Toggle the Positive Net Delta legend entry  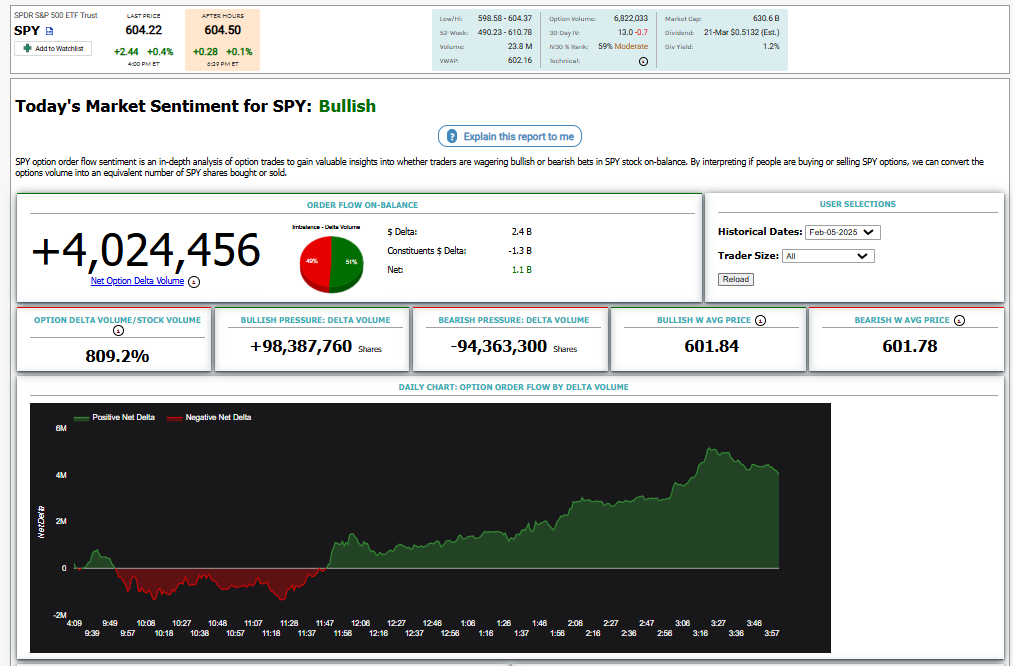click(x=114, y=417)
